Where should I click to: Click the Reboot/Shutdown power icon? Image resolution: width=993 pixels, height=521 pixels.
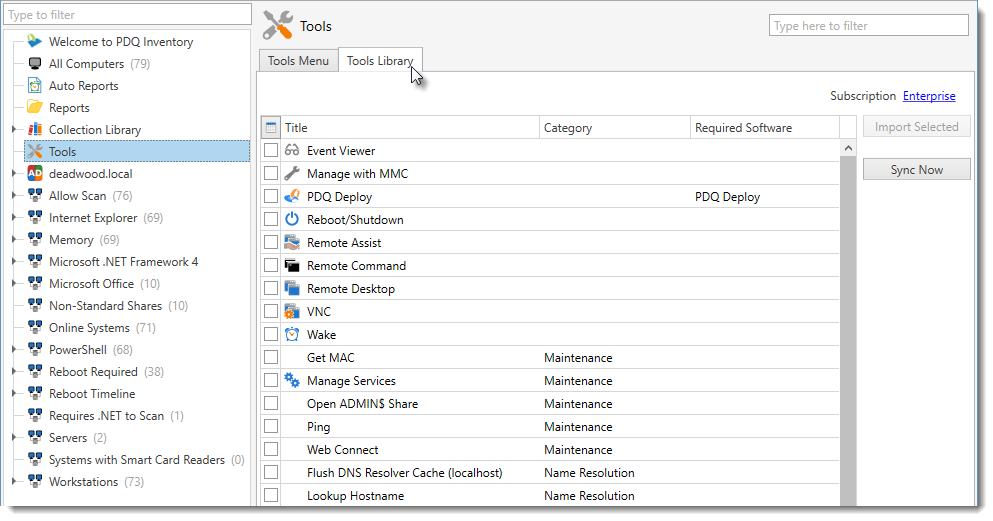[292, 219]
